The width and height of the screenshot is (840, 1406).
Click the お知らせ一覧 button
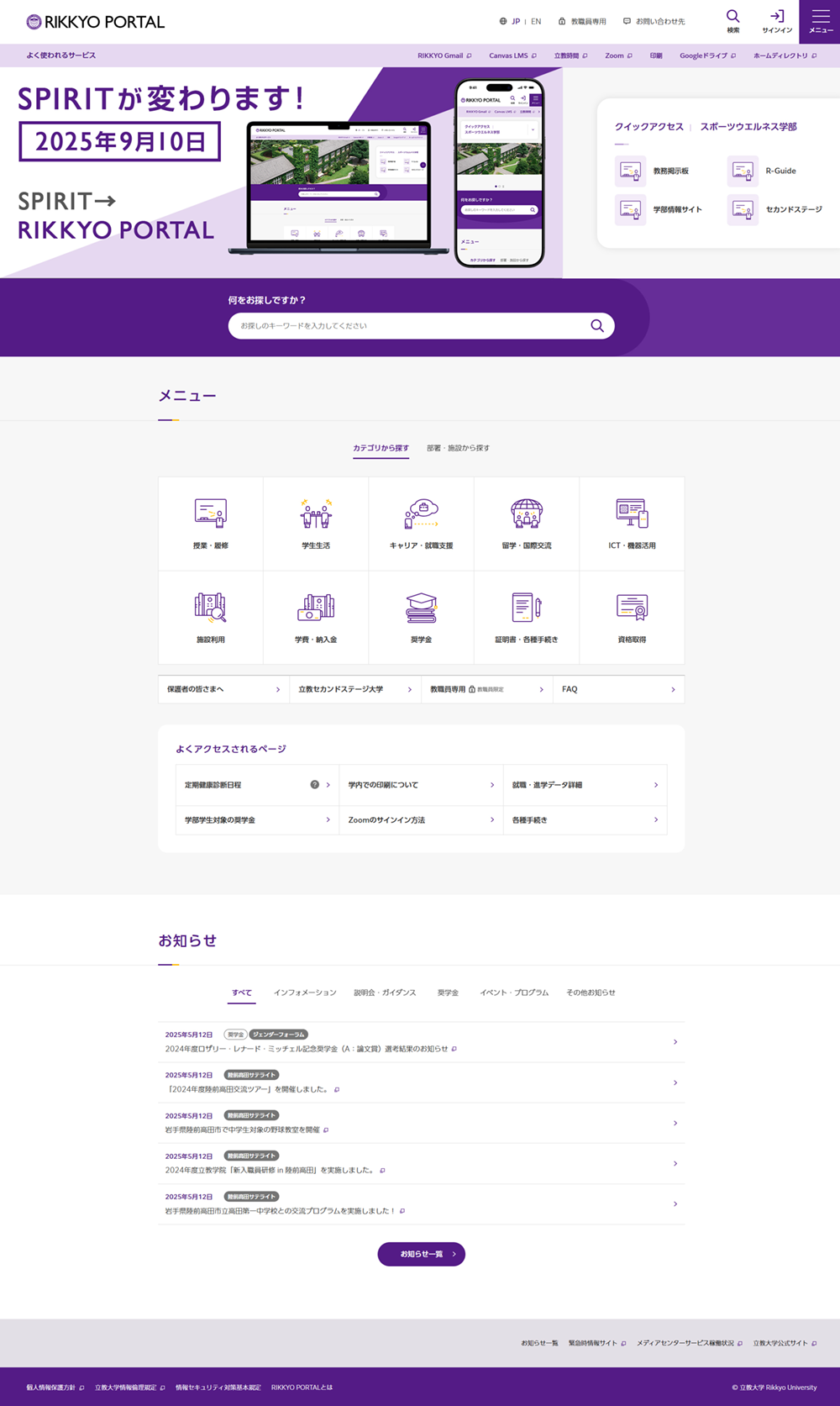point(421,1254)
